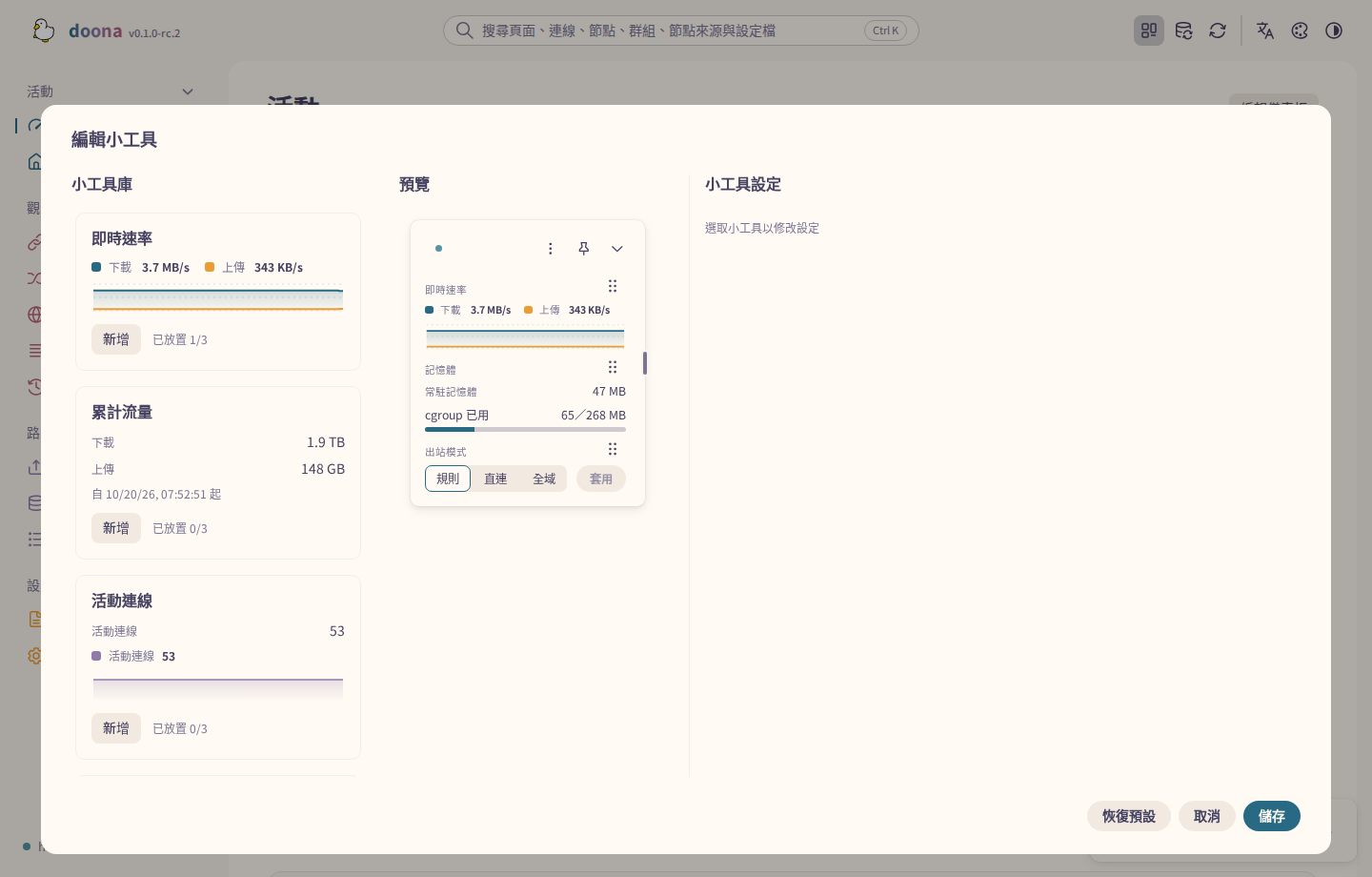
Task: Click 恢復預設 to restore defaults
Action: pyautogui.click(x=1129, y=816)
